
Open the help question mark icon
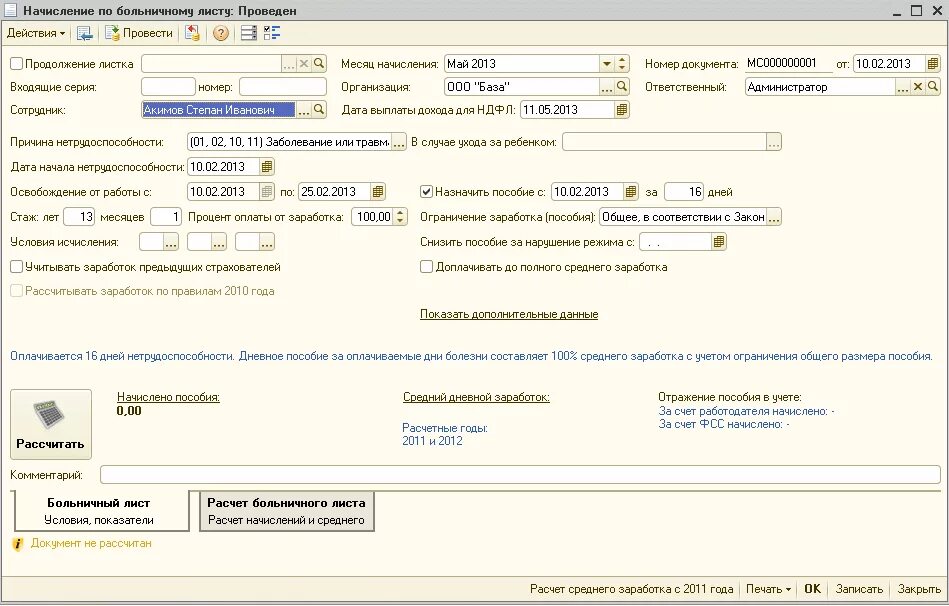click(x=221, y=32)
